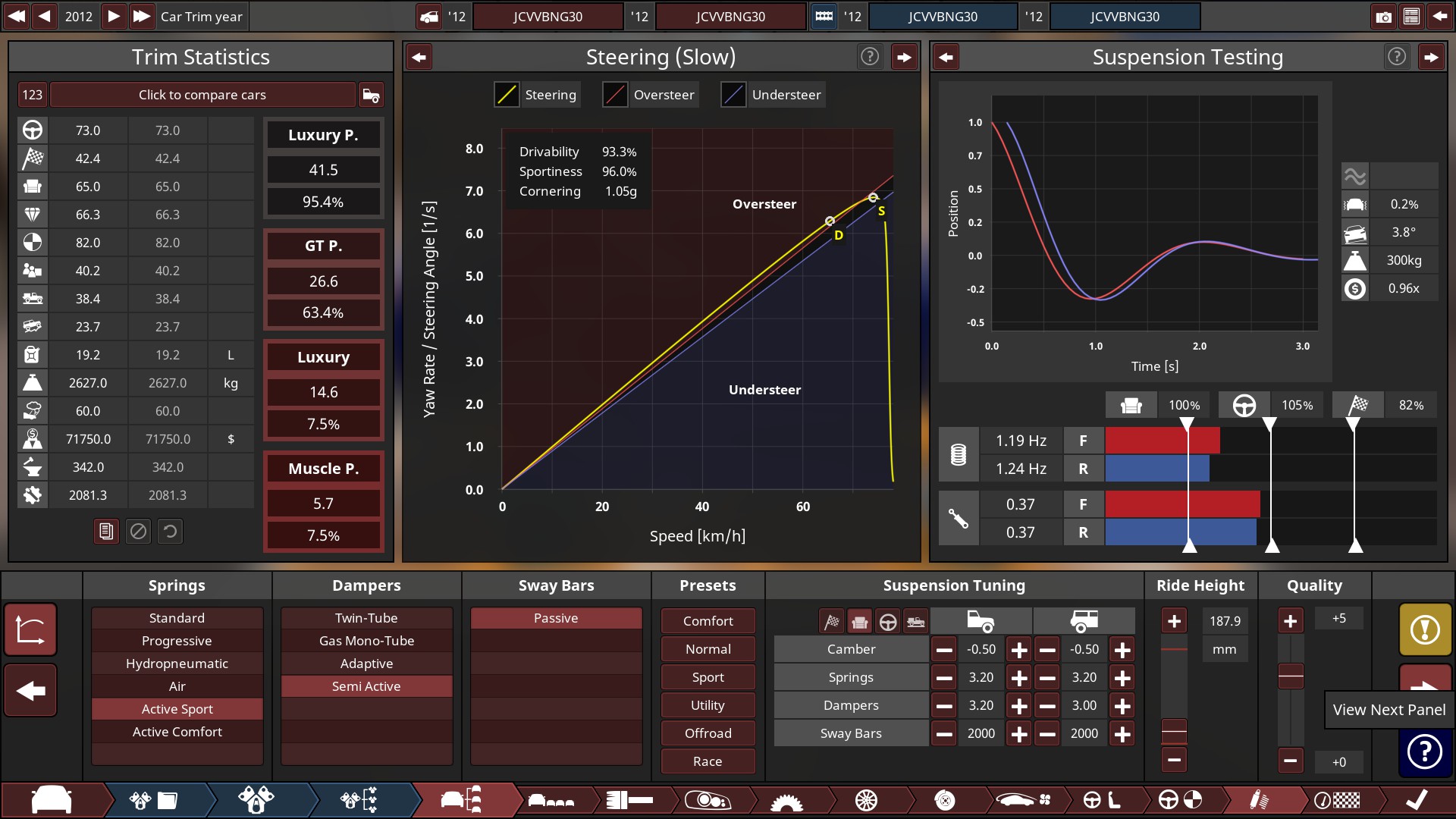1456x819 pixels.
Task: Increase front Camber with plus button
Action: (1019, 650)
